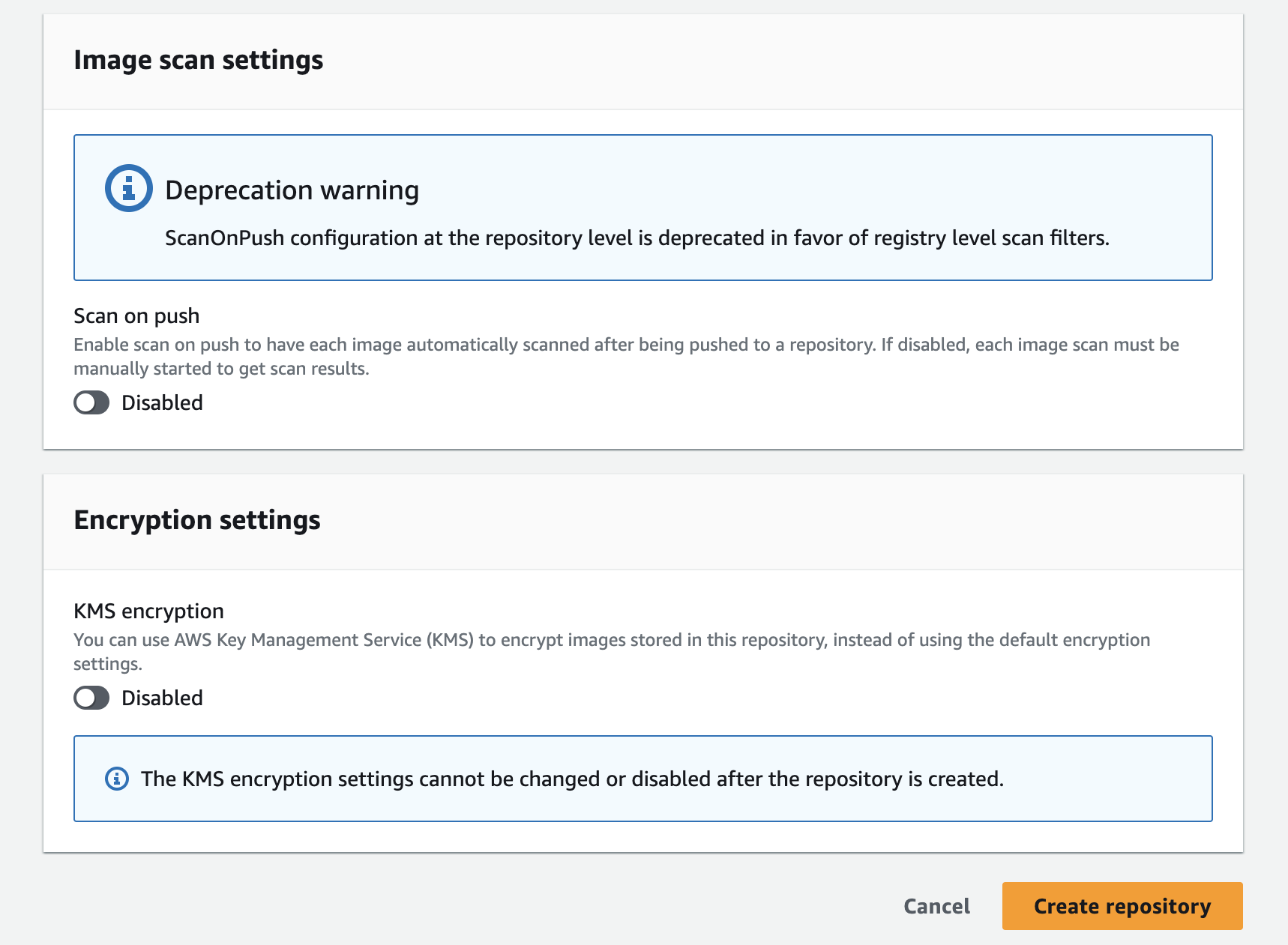
Task: Click the Deprecation warning info icon
Action: (128, 188)
